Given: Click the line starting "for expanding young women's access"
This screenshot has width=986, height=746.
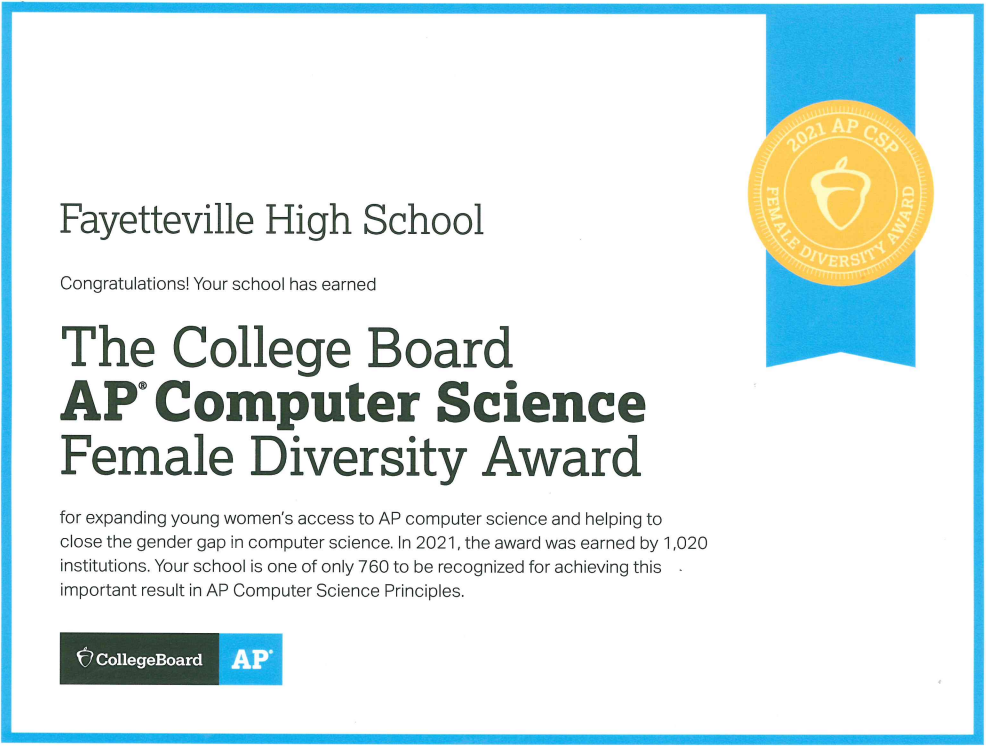Looking at the screenshot, I should coord(361,519).
